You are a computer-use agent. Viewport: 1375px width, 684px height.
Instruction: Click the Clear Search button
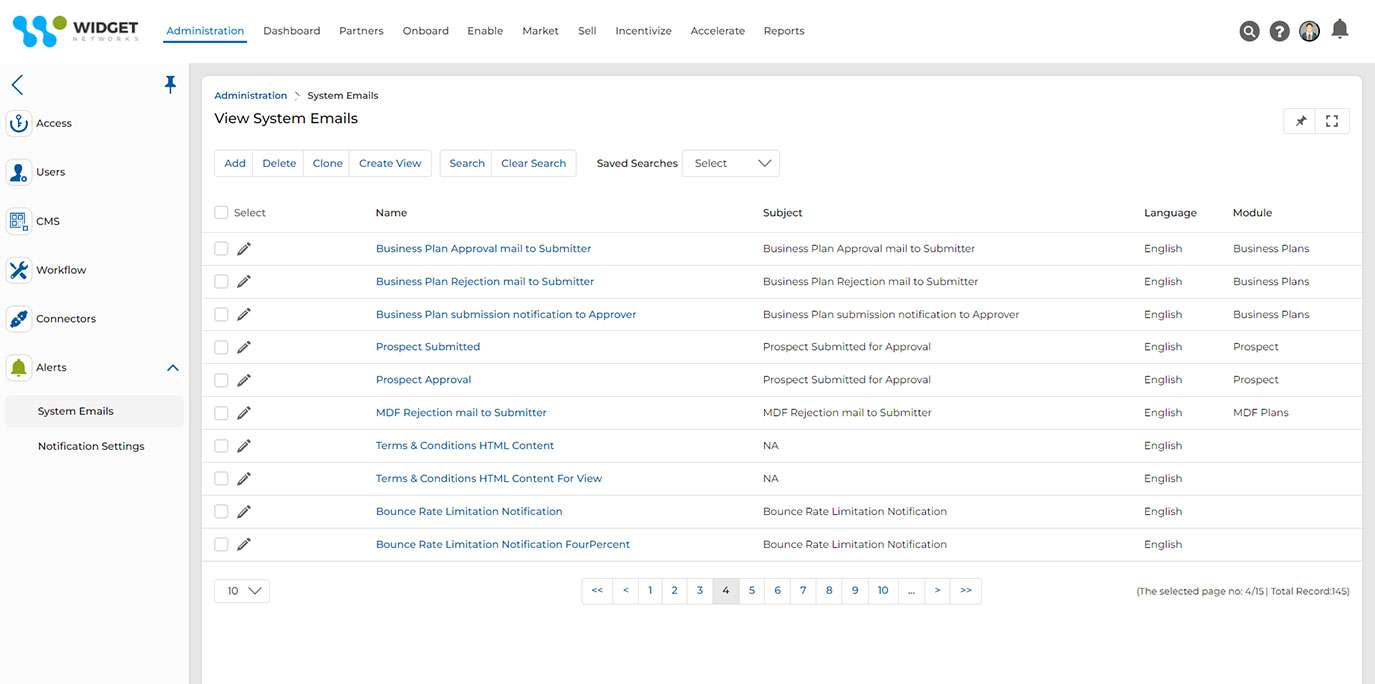(x=534, y=163)
